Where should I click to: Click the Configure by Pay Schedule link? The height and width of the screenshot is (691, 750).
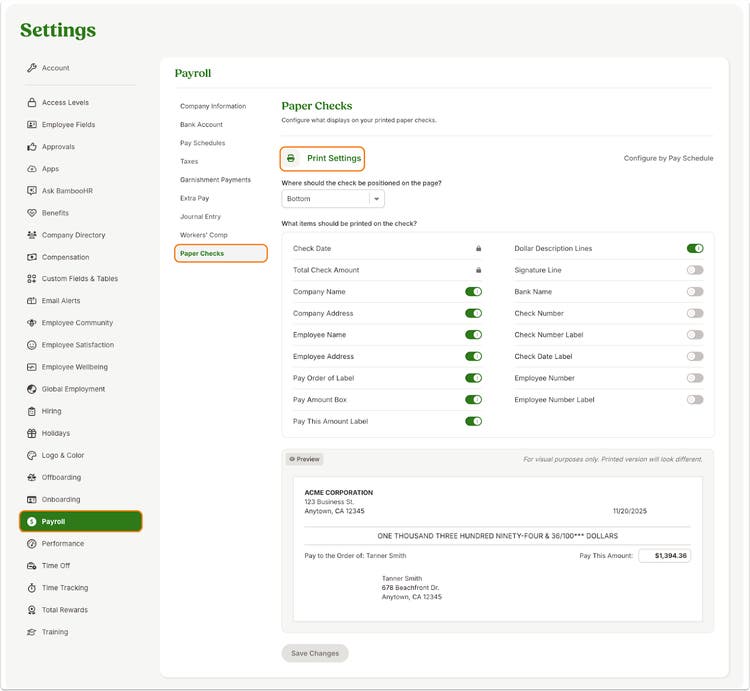668,158
